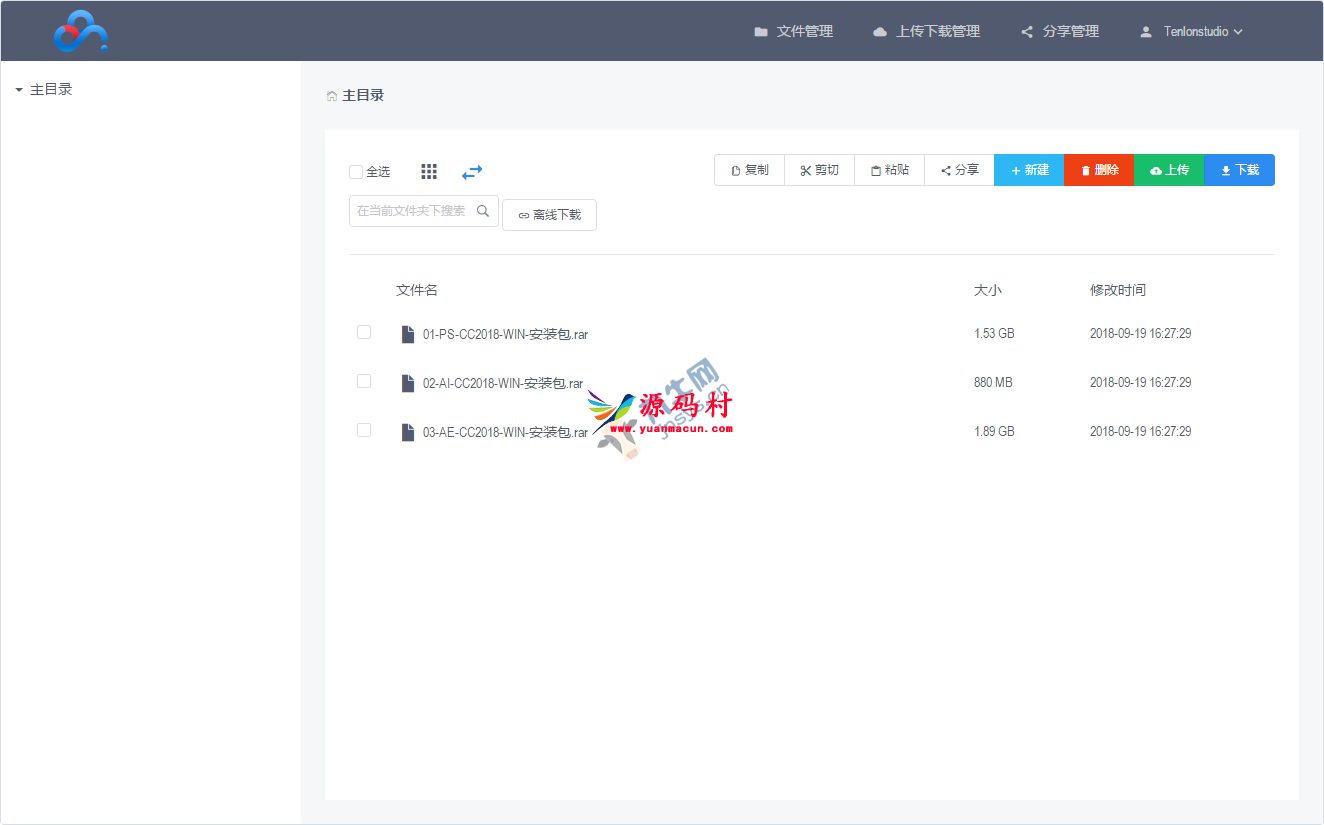
Task: Switch to grid view icon
Action: coord(429,172)
